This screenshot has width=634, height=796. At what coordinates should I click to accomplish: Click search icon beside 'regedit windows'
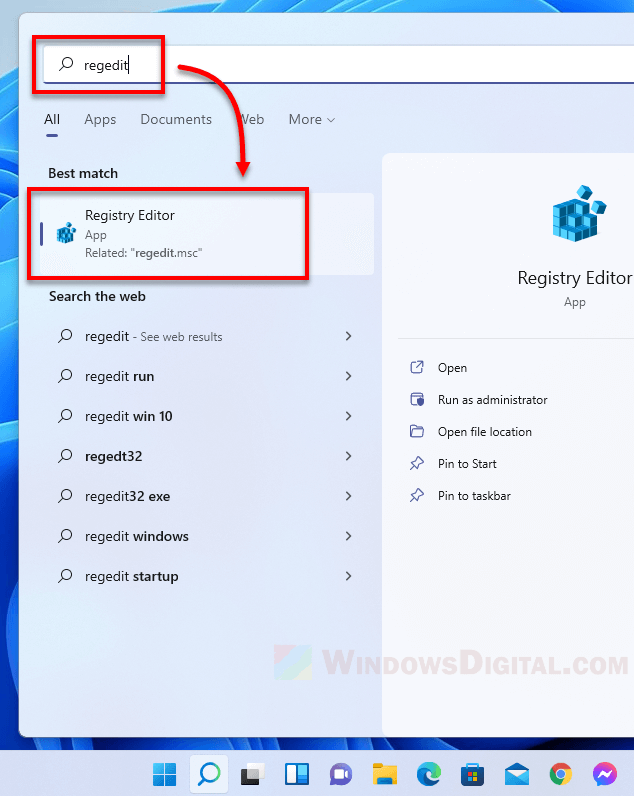coord(65,536)
